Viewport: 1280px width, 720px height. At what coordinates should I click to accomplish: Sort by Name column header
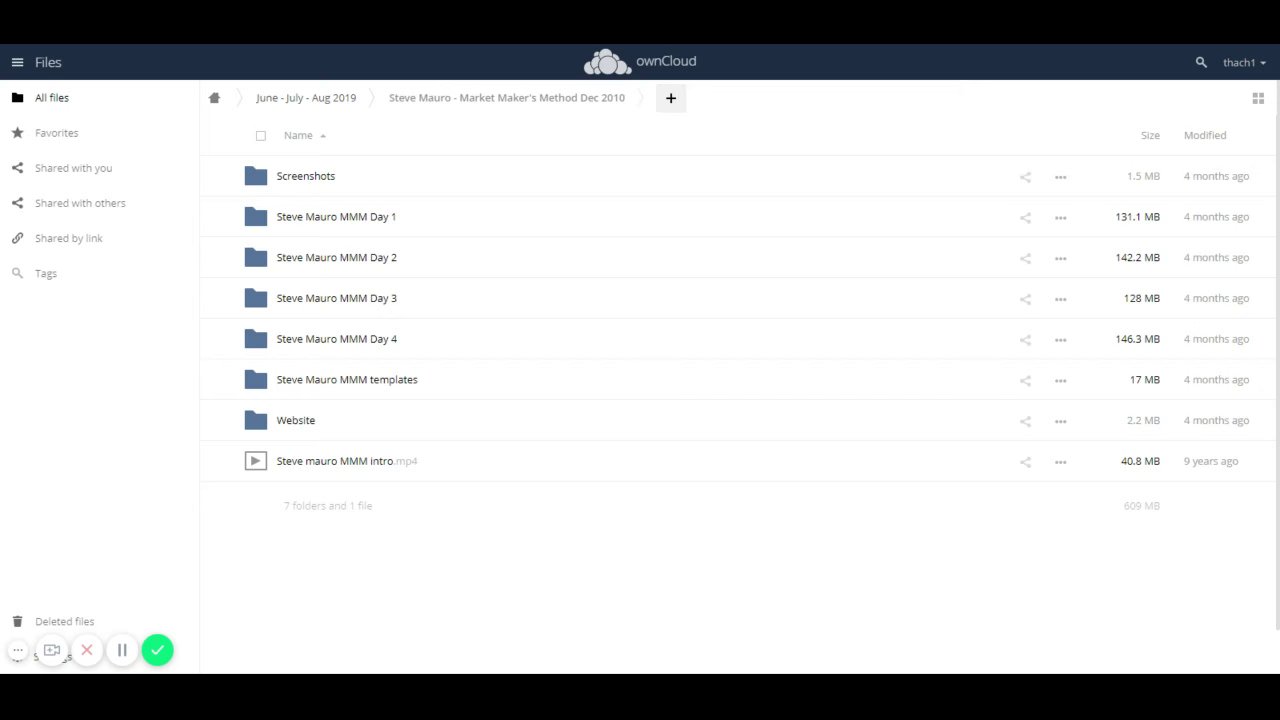click(x=298, y=136)
